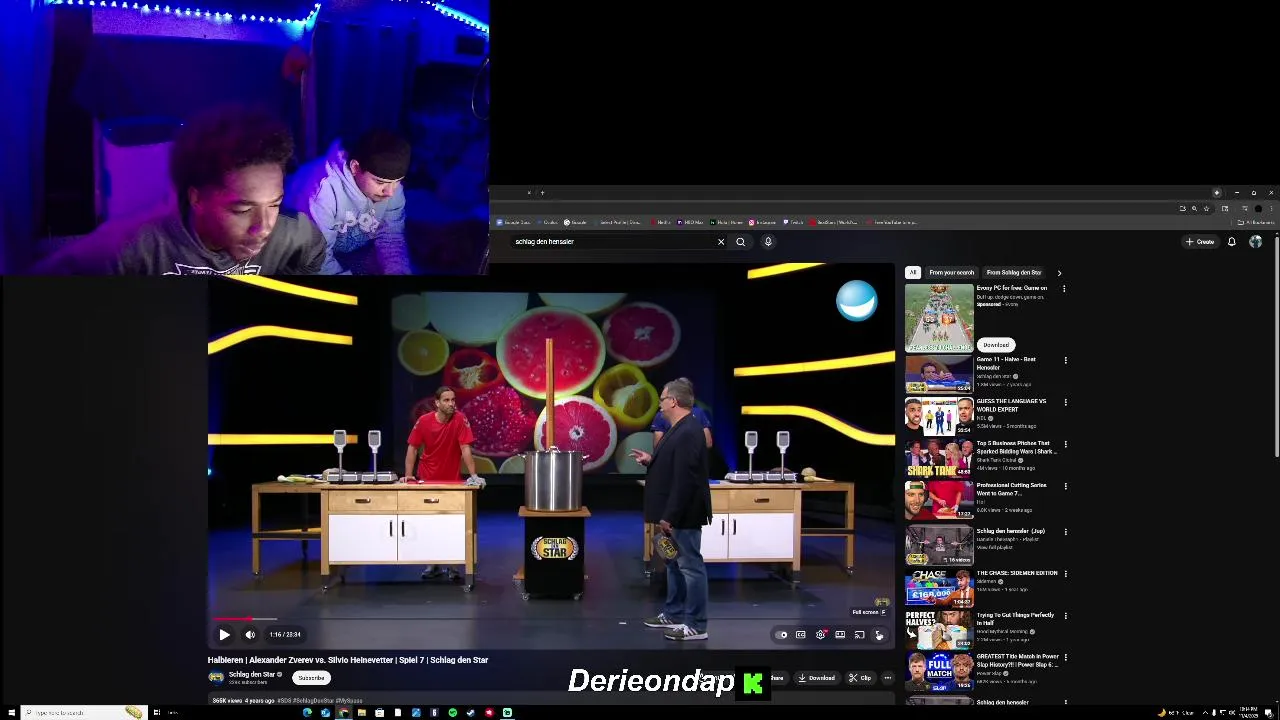Toggle subtitles with the CC icon
Viewport: 1280px width, 720px height.
[x=801, y=634]
